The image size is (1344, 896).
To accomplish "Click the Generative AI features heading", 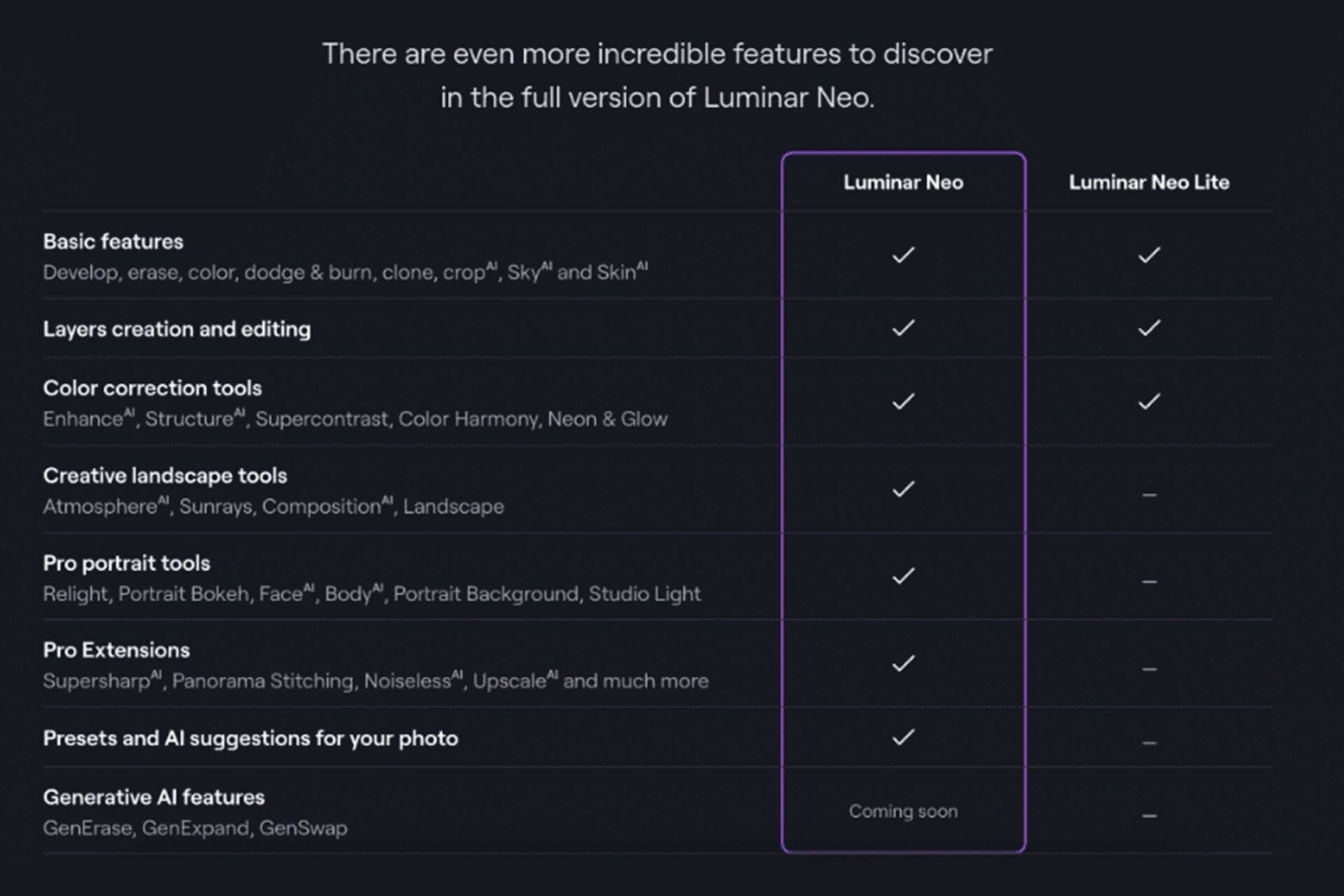I will pyautogui.click(x=154, y=797).
